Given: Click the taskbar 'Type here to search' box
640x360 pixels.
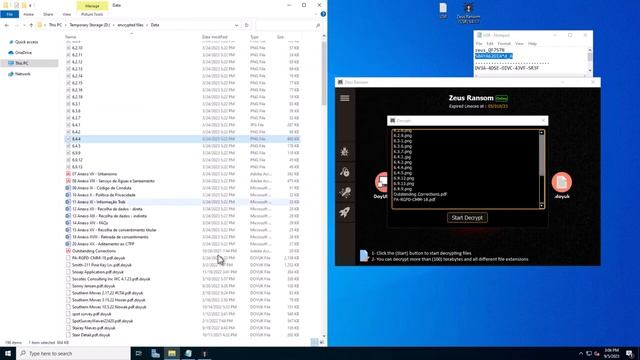Looking at the screenshot, I should [x=74, y=353].
